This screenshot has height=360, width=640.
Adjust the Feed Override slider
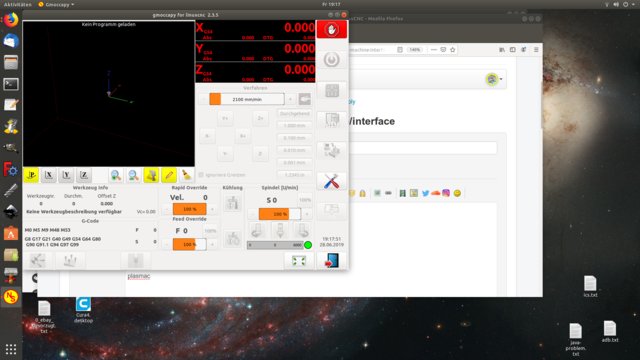(x=189, y=244)
